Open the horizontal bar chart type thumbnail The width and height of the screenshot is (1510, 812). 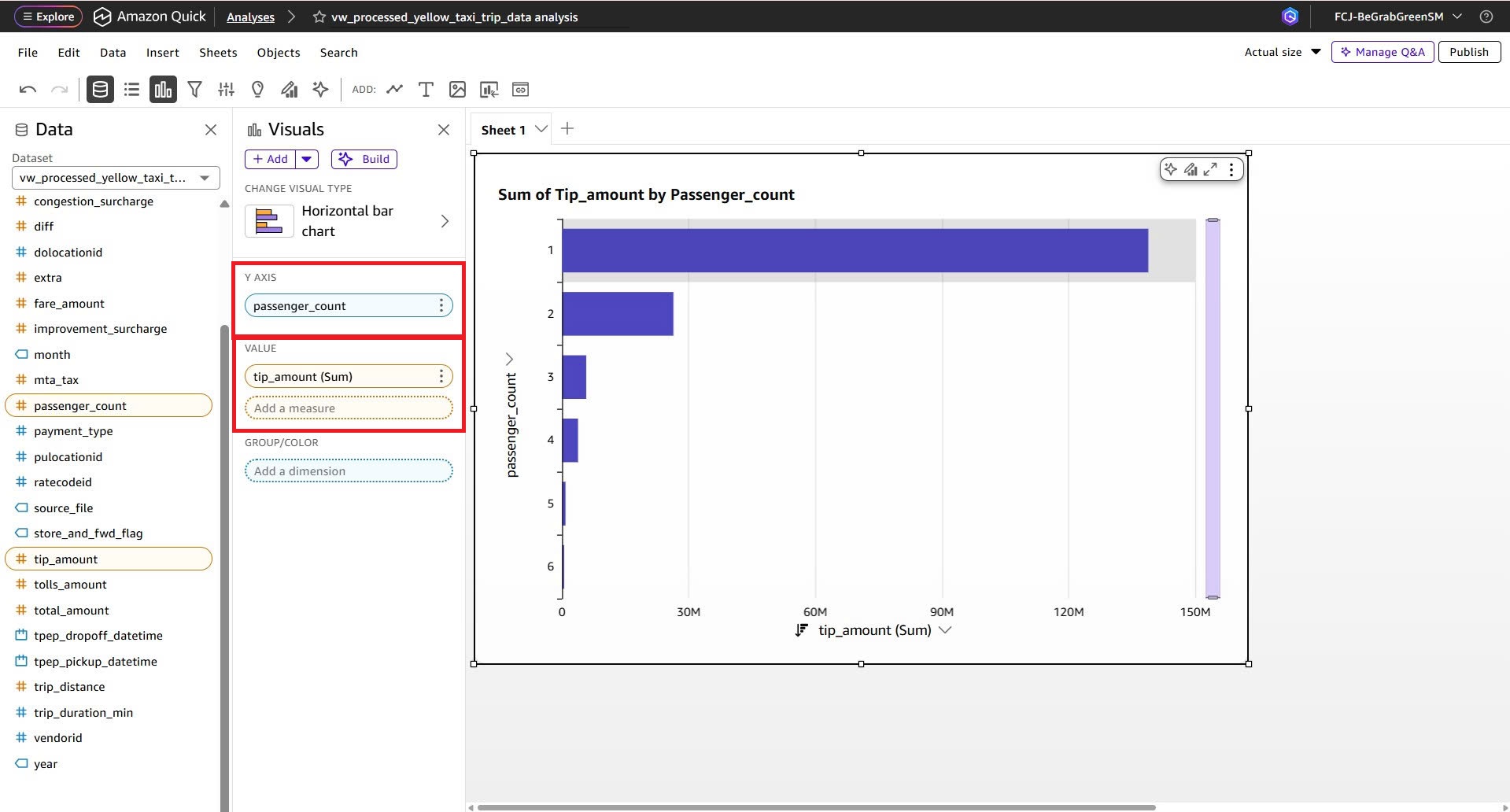click(269, 221)
